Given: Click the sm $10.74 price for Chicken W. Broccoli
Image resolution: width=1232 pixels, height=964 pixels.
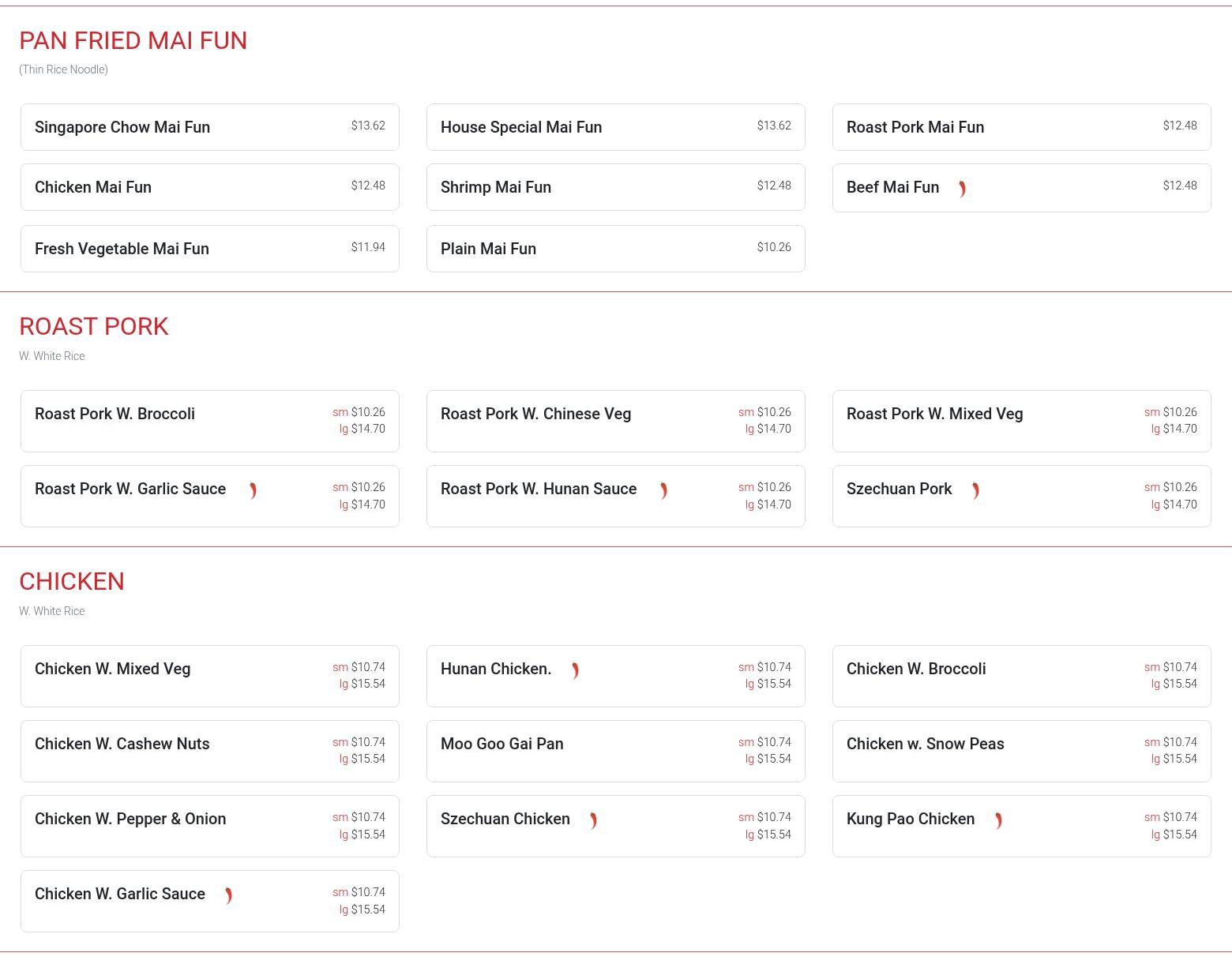Looking at the screenshot, I should tap(1171, 667).
